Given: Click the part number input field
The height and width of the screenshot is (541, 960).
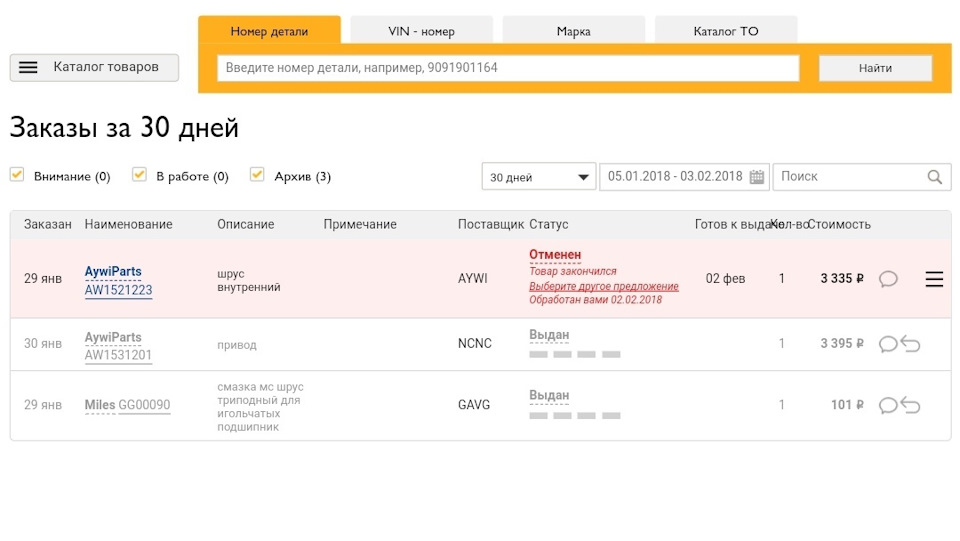Looking at the screenshot, I should click(x=508, y=68).
